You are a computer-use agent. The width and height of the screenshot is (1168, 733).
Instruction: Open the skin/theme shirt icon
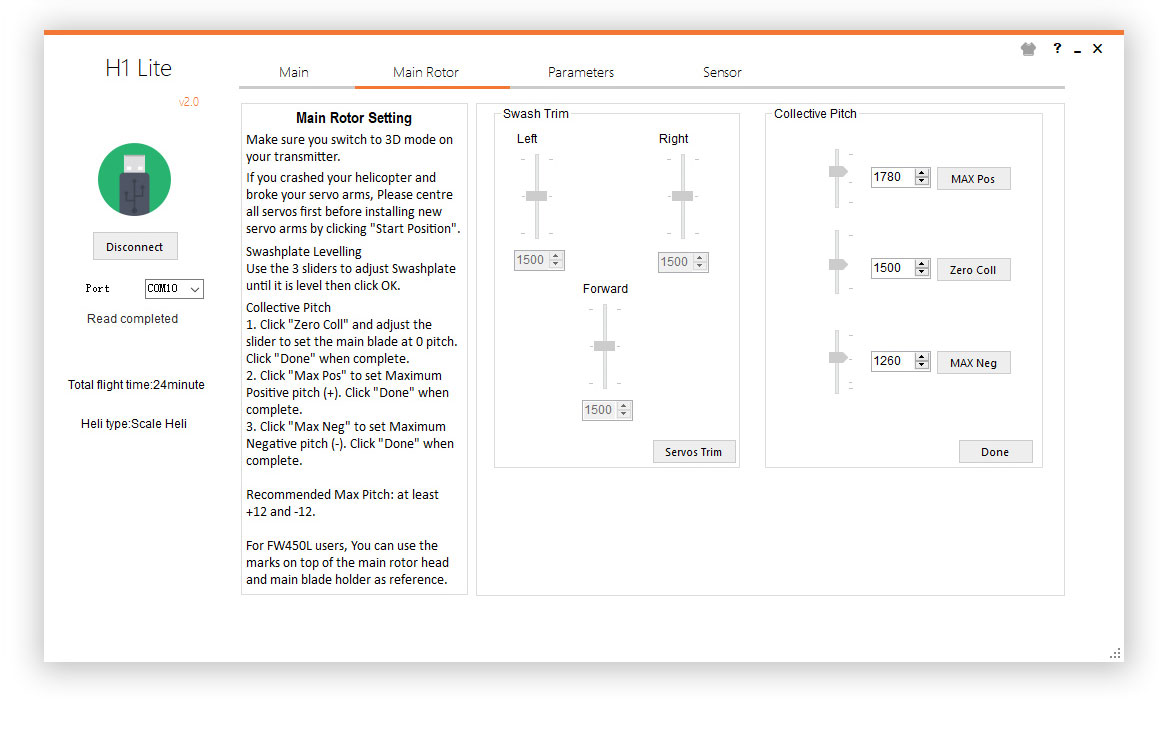pos(1028,49)
